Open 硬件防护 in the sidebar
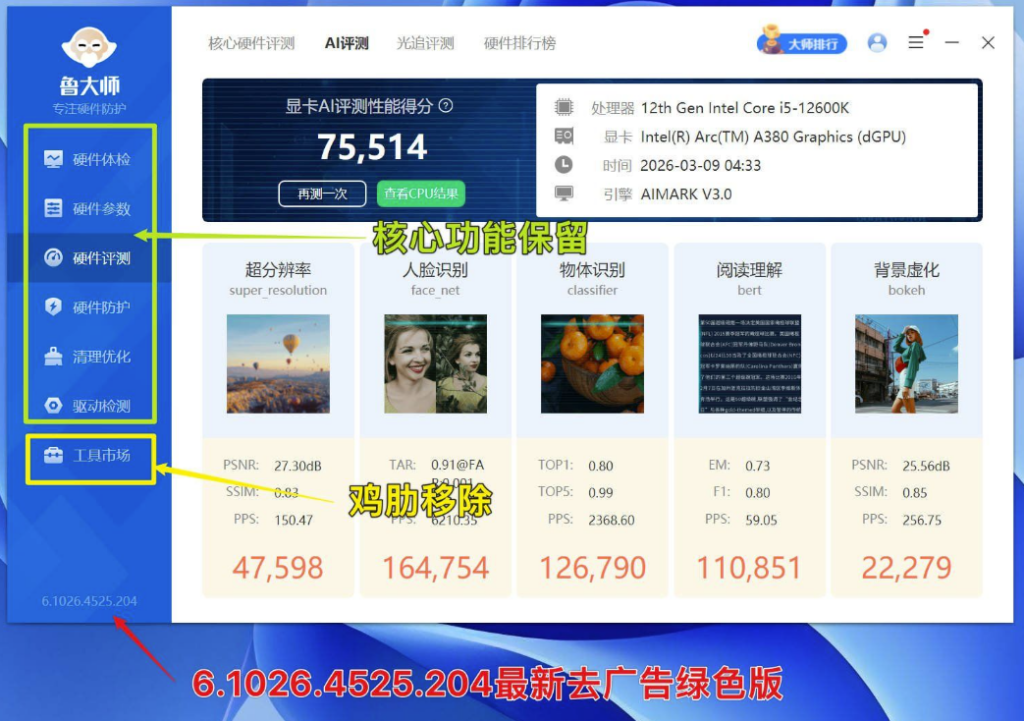 click(88, 307)
